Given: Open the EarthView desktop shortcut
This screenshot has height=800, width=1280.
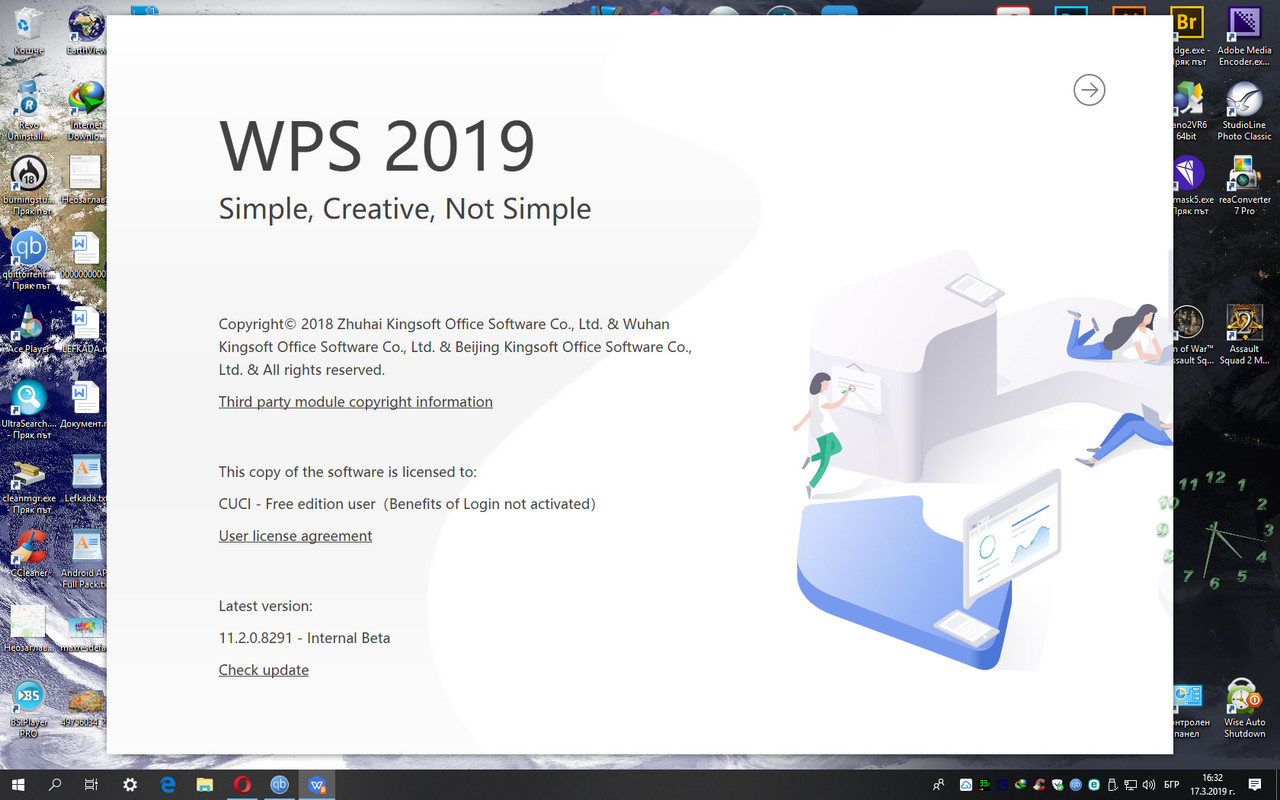Looking at the screenshot, I should [86, 30].
